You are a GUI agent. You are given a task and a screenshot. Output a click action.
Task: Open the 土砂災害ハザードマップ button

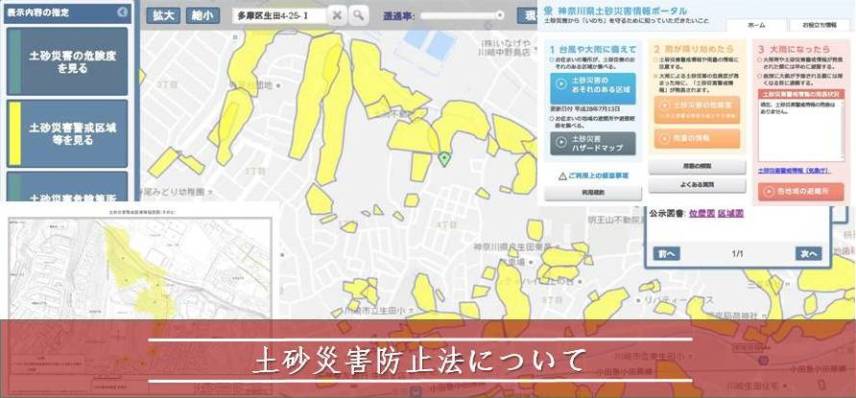pos(593,143)
